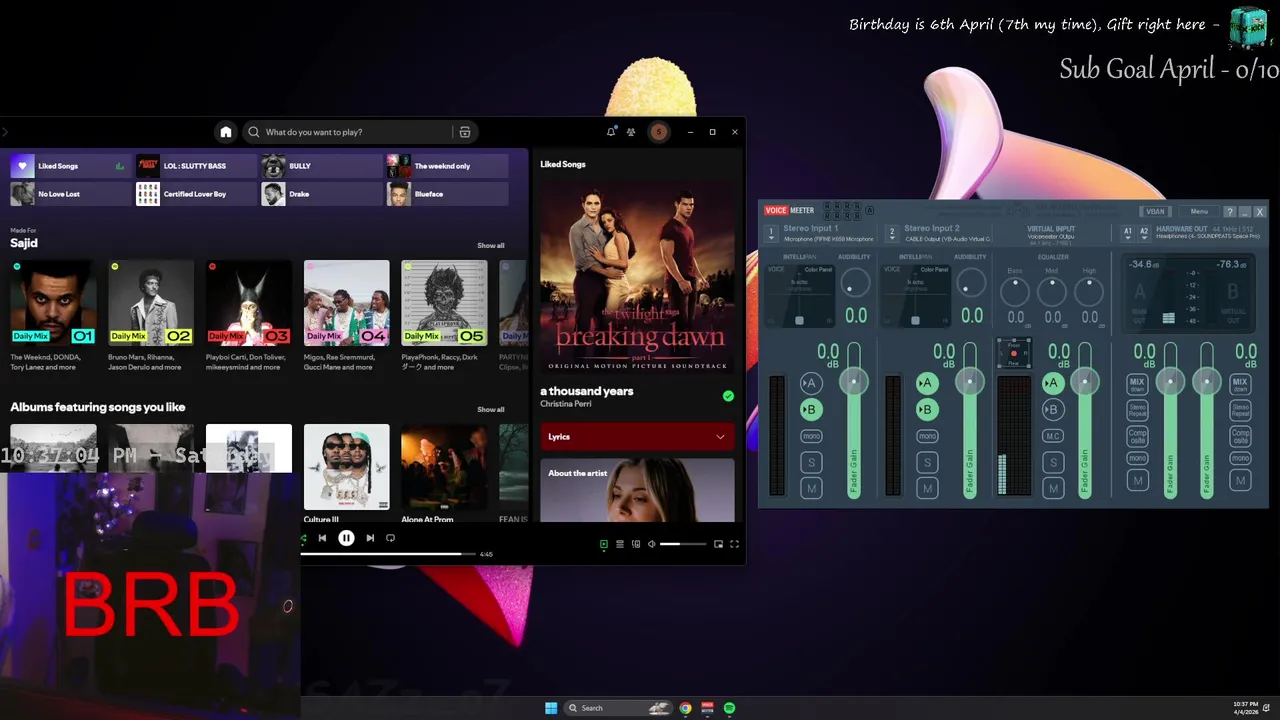Toggle Stereo Repeat on bus A
Viewport: 1280px width, 720px height.
click(1137, 410)
